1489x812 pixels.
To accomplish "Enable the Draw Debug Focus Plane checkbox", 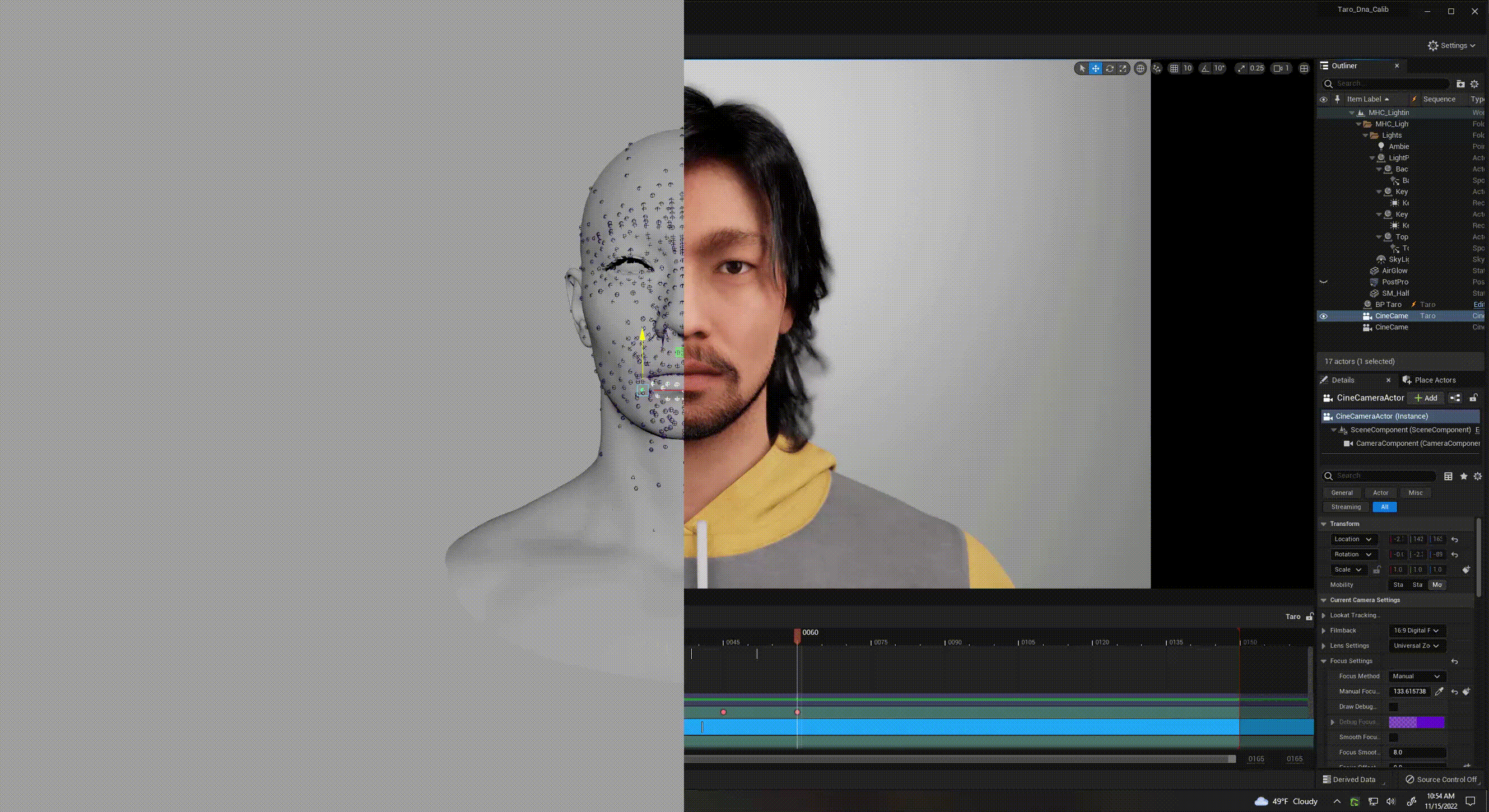I will (1394, 707).
